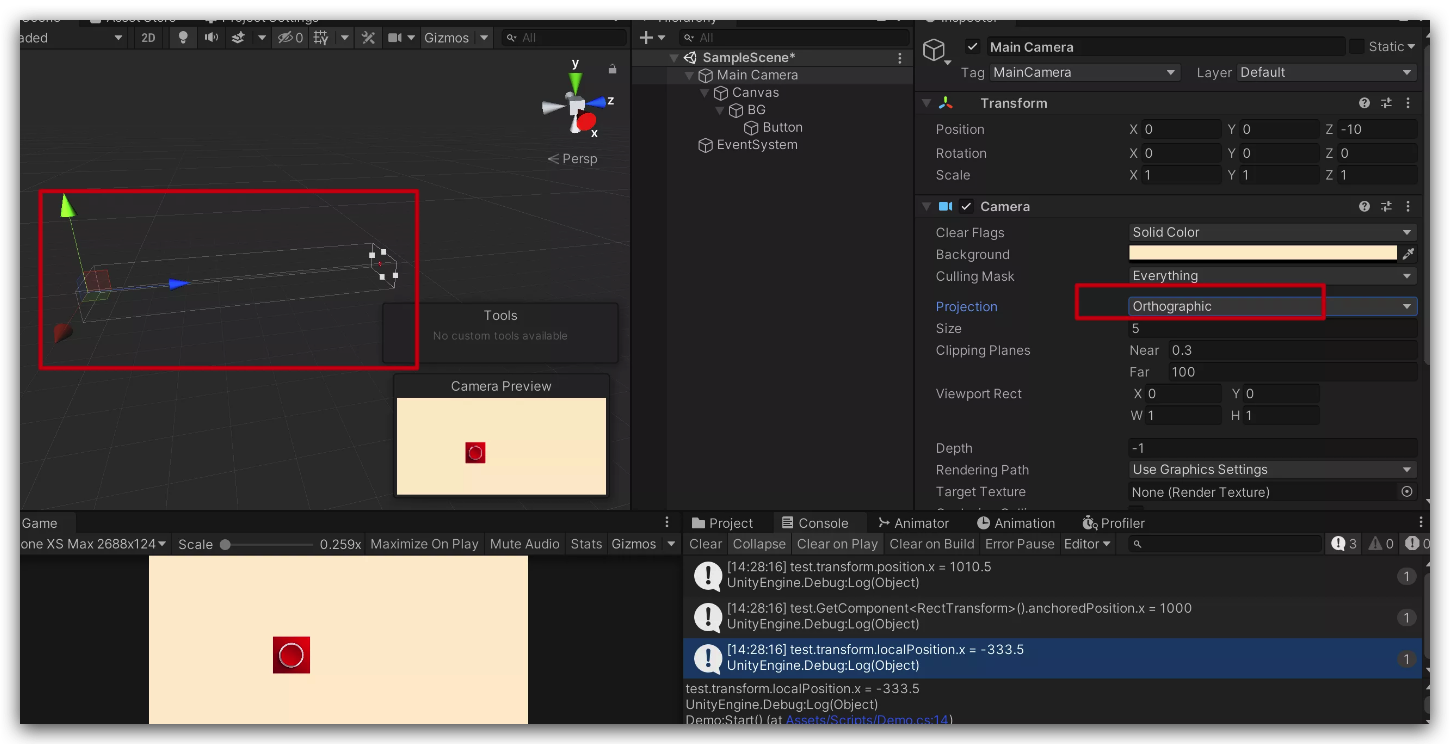This screenshot has width=1450, height=744.
Task: Toggle scene effects icon in Scene toolbar
Action: point(238,37)
